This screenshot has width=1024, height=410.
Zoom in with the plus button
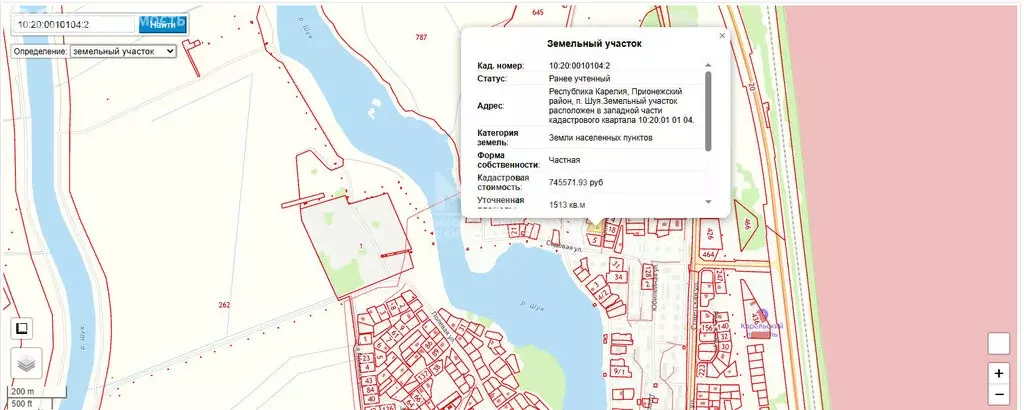[998, 372]
